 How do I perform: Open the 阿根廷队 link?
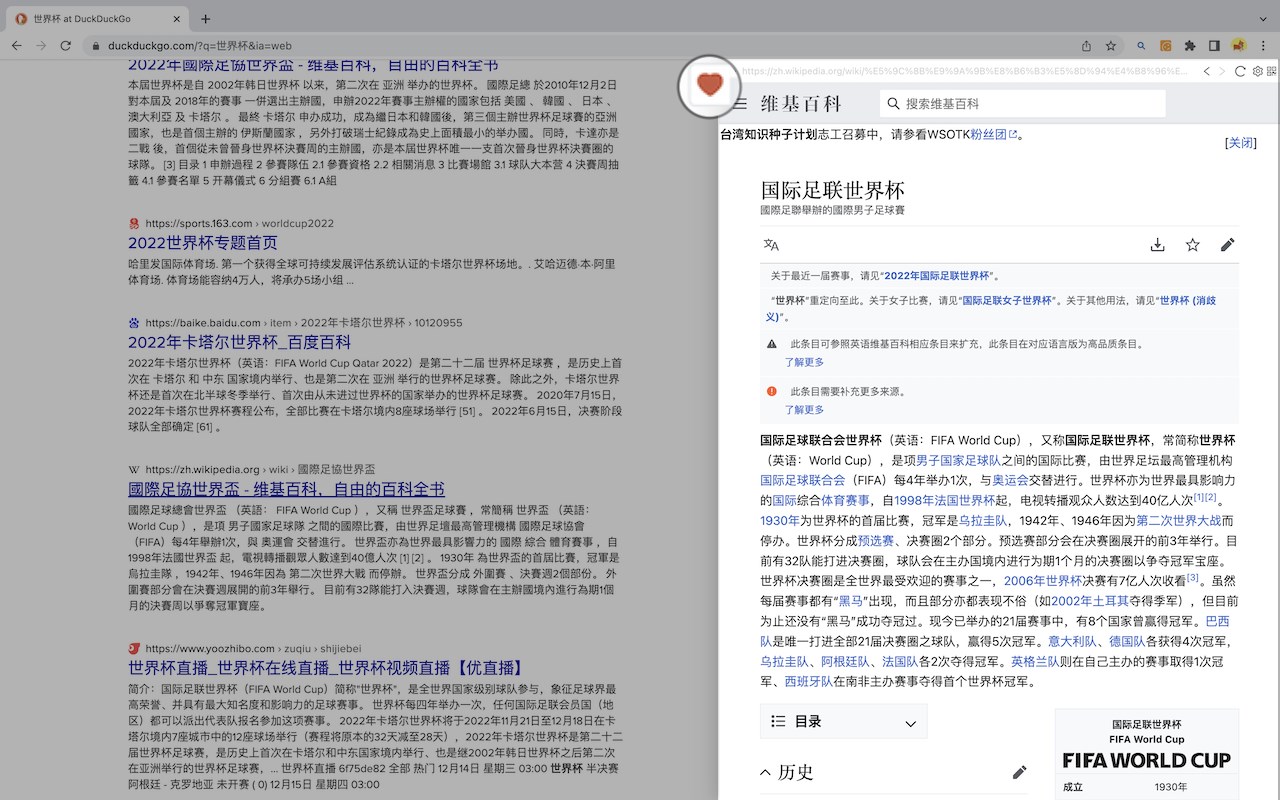coord(845,661)
